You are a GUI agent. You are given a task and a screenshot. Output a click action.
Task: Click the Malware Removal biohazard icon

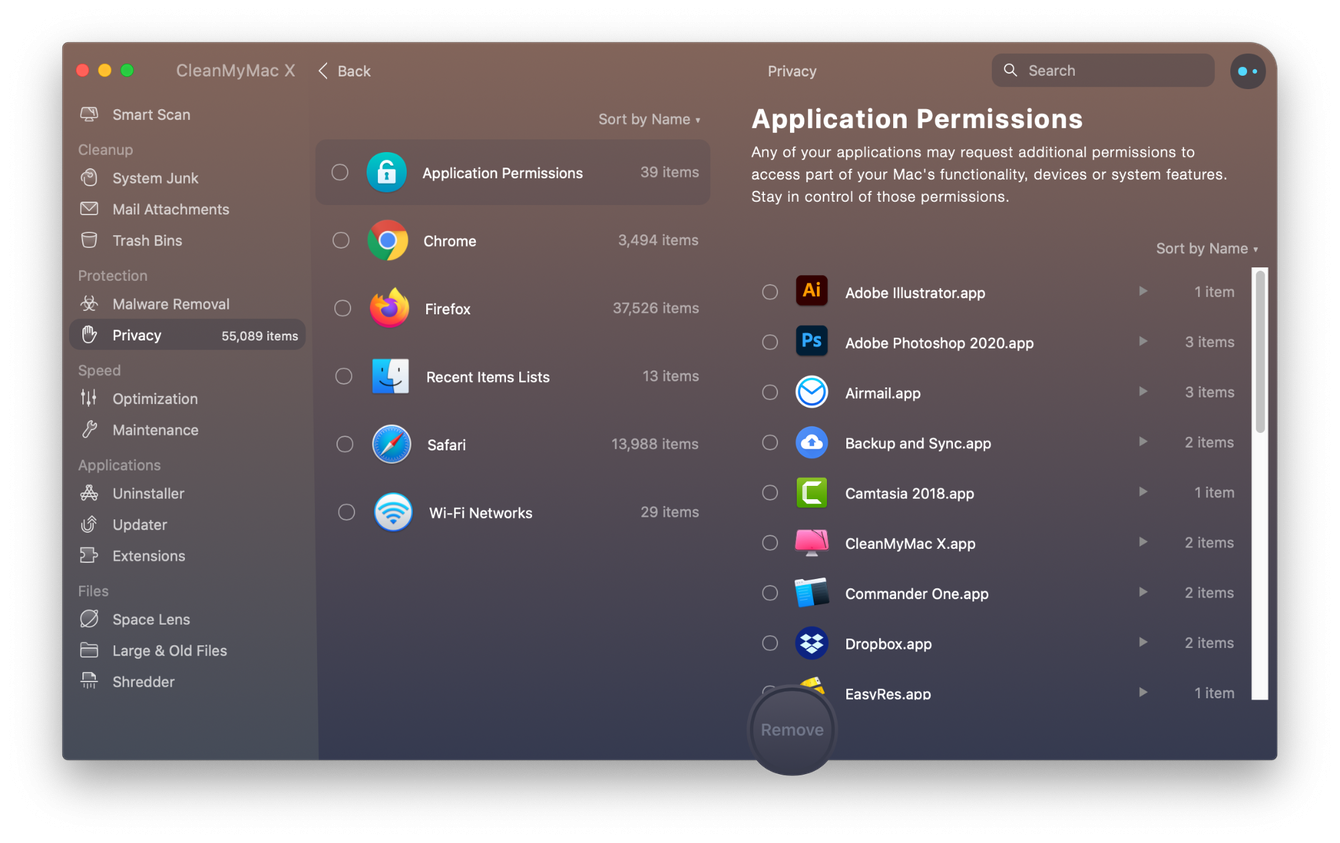pyautogui.click(x=89, y=304)
